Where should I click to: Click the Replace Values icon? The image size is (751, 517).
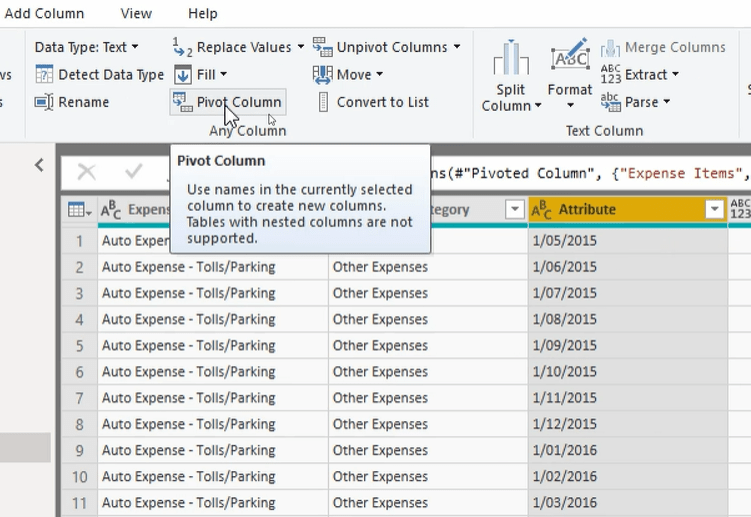[182, 47]
